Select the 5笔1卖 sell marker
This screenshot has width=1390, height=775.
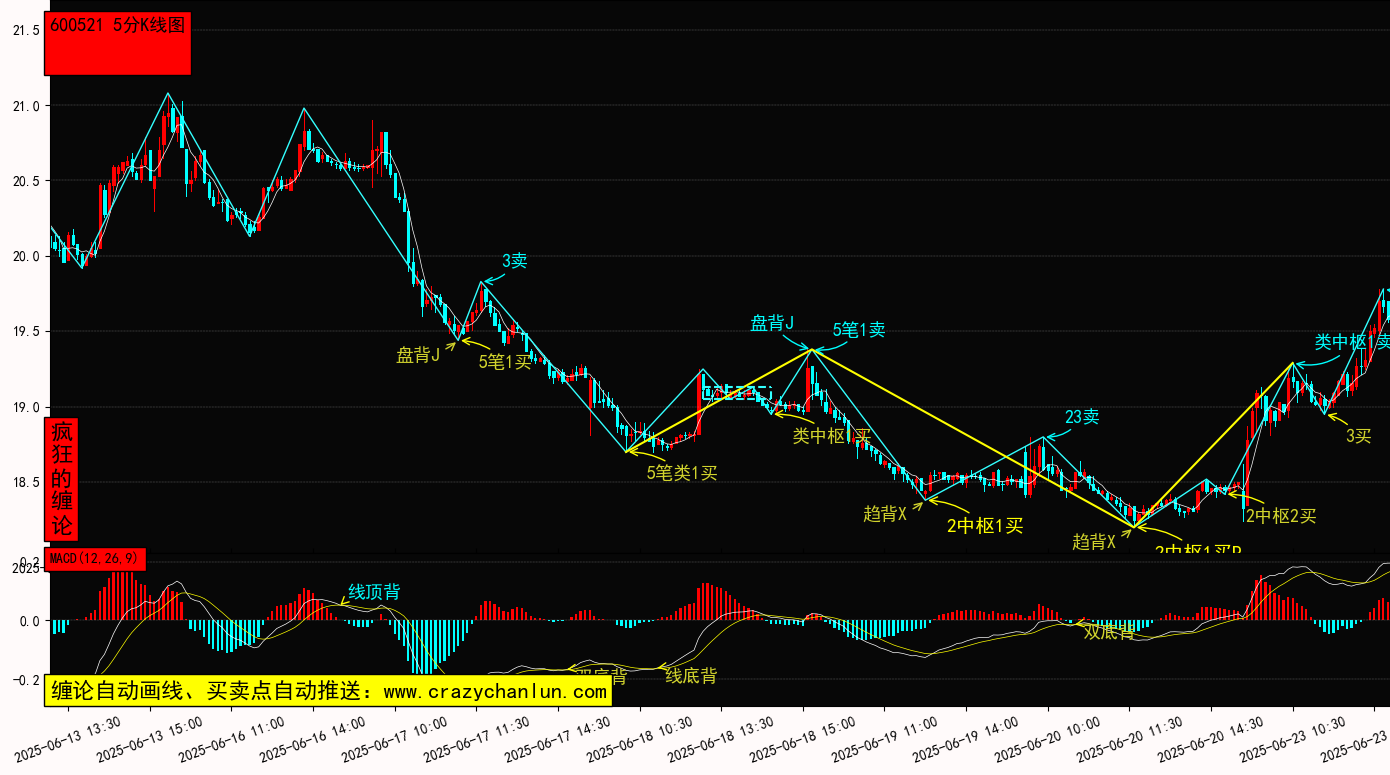point(859,330)
